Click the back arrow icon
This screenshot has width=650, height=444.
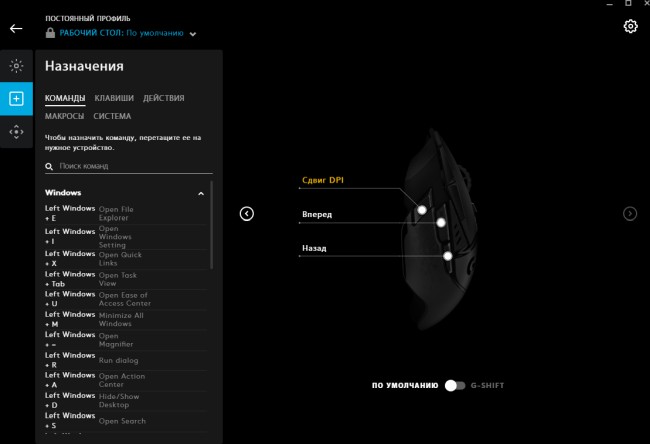click(15, 28)
